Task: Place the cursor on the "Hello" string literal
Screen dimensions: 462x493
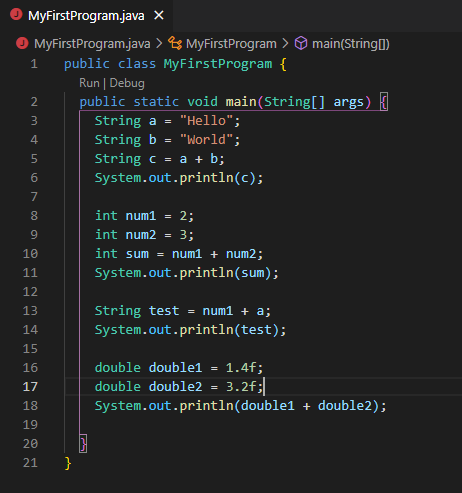Action: tap(206, 121)
